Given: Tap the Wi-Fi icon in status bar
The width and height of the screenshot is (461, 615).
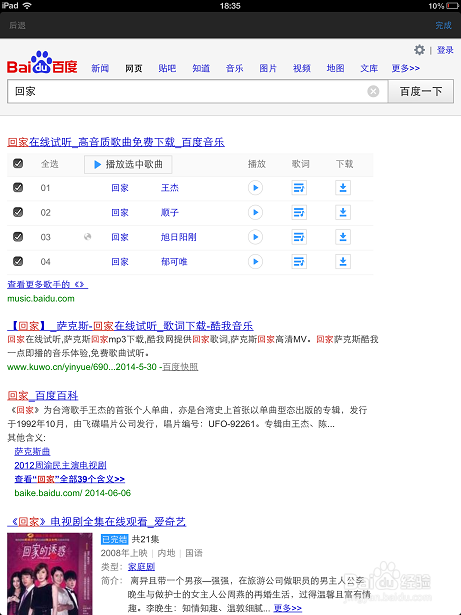Looking at the screenshot, I should 27,5.
